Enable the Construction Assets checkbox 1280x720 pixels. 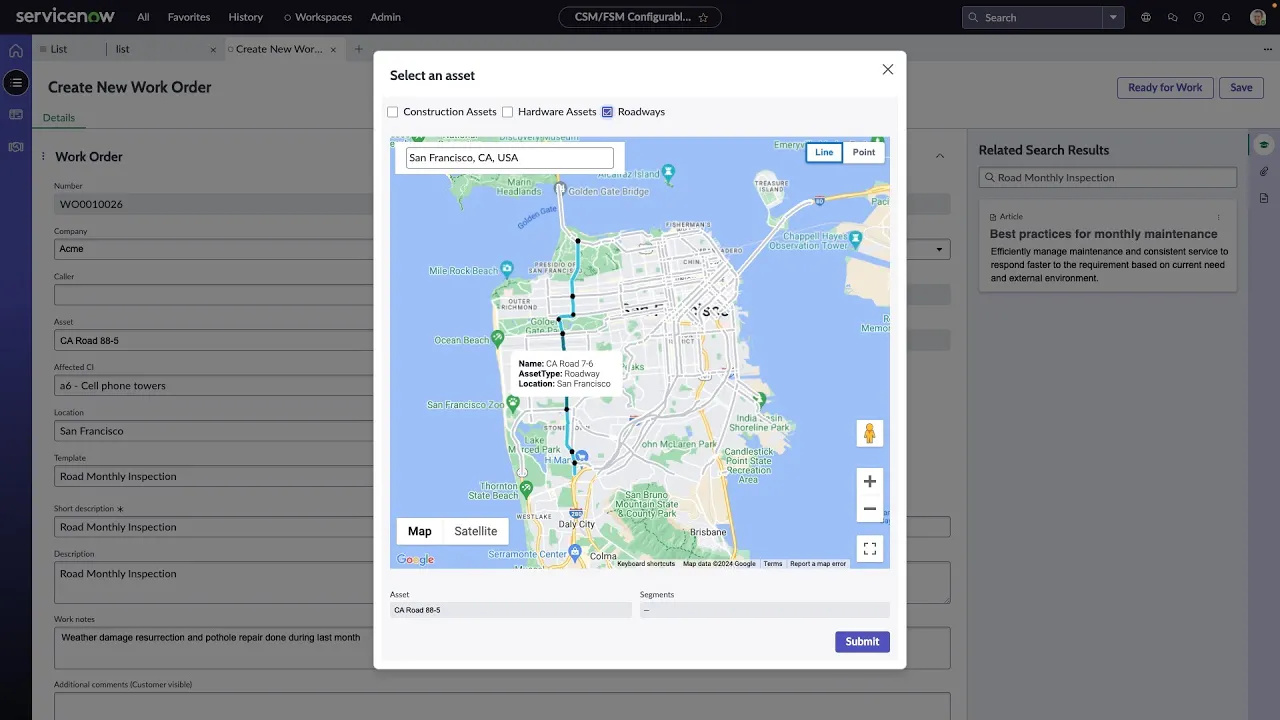coord(392,112)
